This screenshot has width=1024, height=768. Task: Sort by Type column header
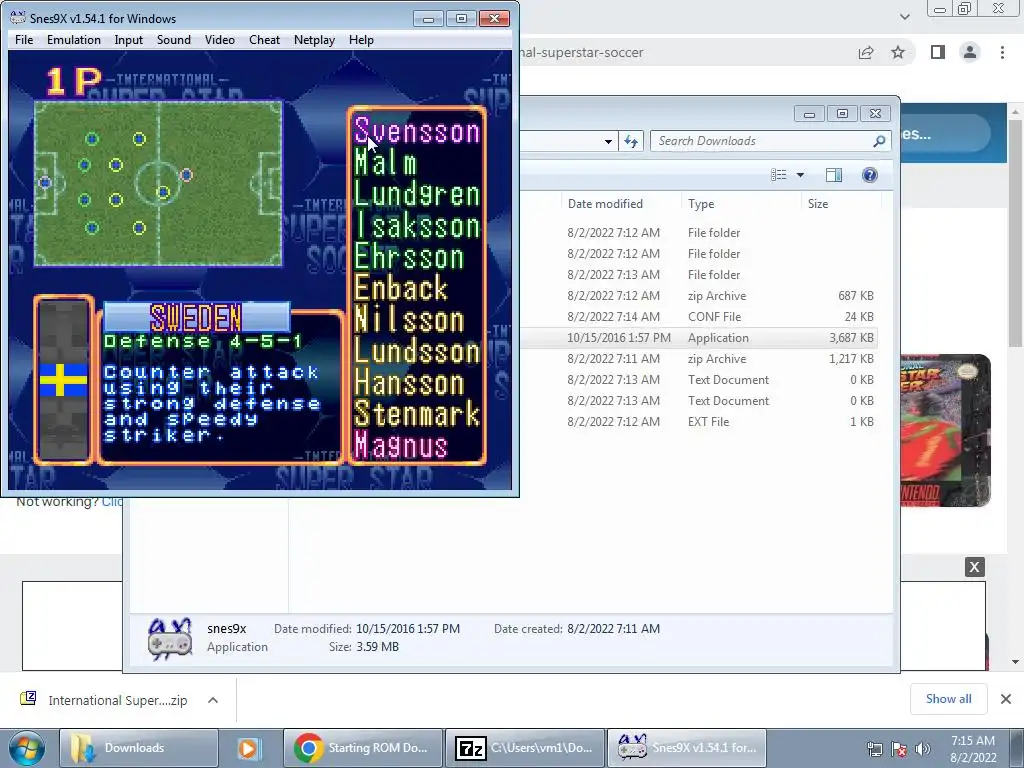click(701, 204)
